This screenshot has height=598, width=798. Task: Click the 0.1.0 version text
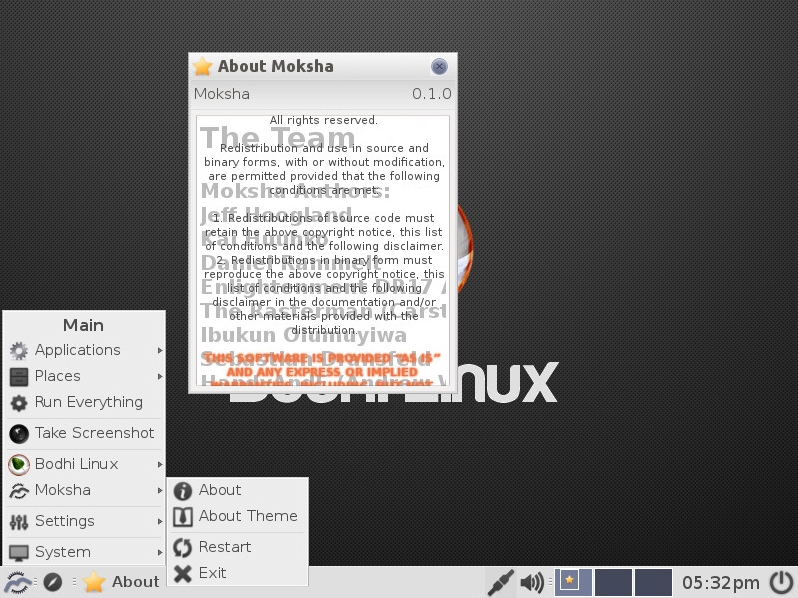(x=432, y=94)
